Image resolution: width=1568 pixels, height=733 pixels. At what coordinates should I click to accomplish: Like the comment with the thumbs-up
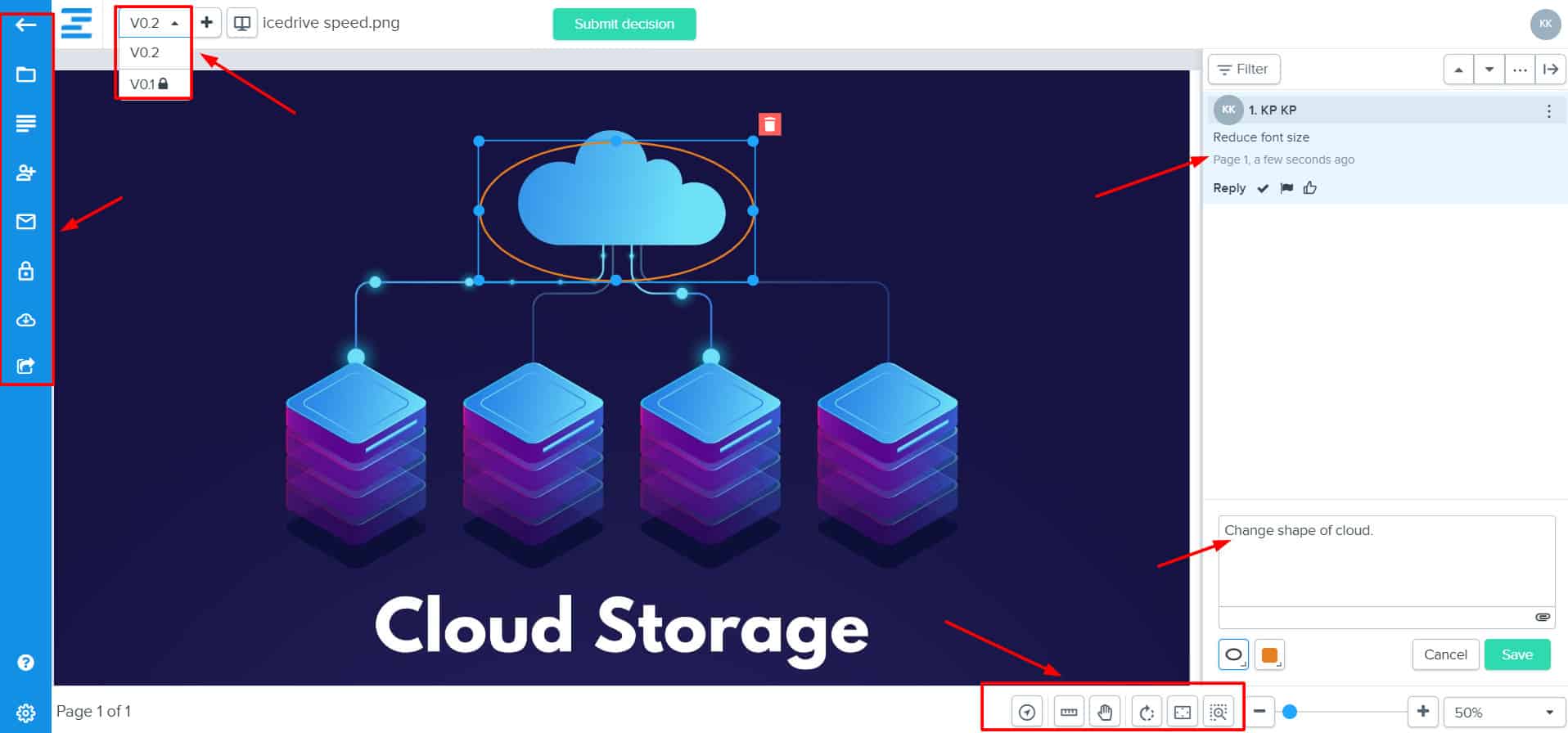click(1310, 188)
